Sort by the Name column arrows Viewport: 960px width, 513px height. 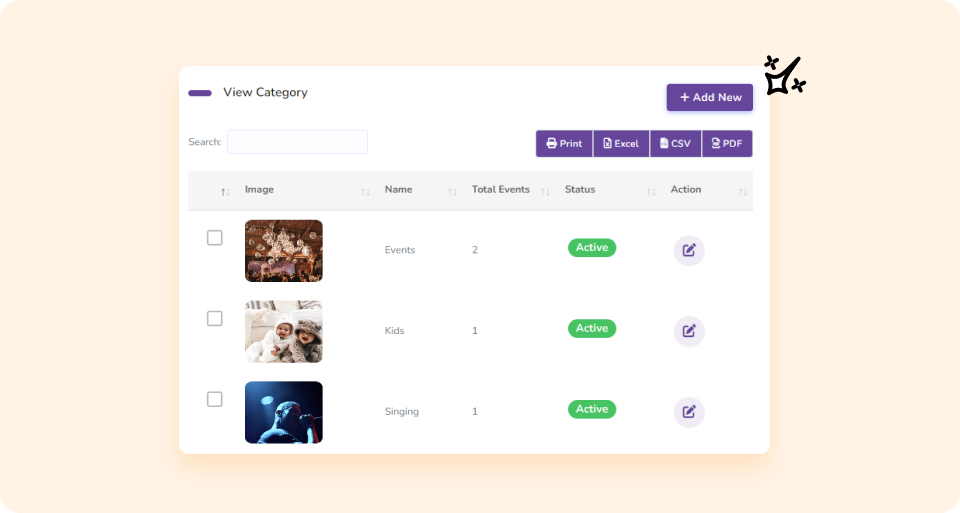click(x=452, y=191)
